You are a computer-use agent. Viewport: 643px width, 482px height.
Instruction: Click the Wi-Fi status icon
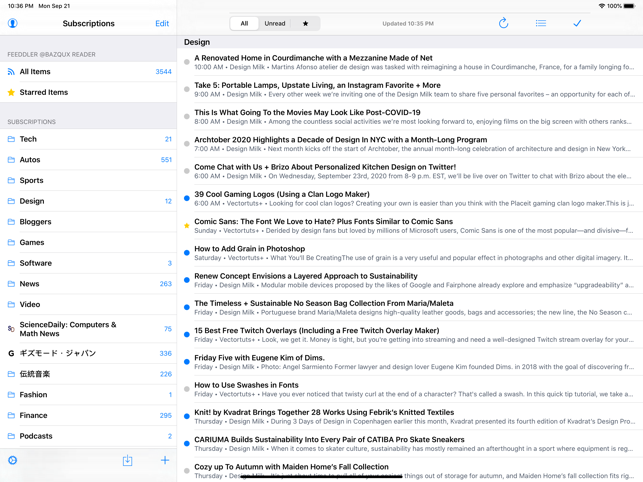[x=602, y=6]
